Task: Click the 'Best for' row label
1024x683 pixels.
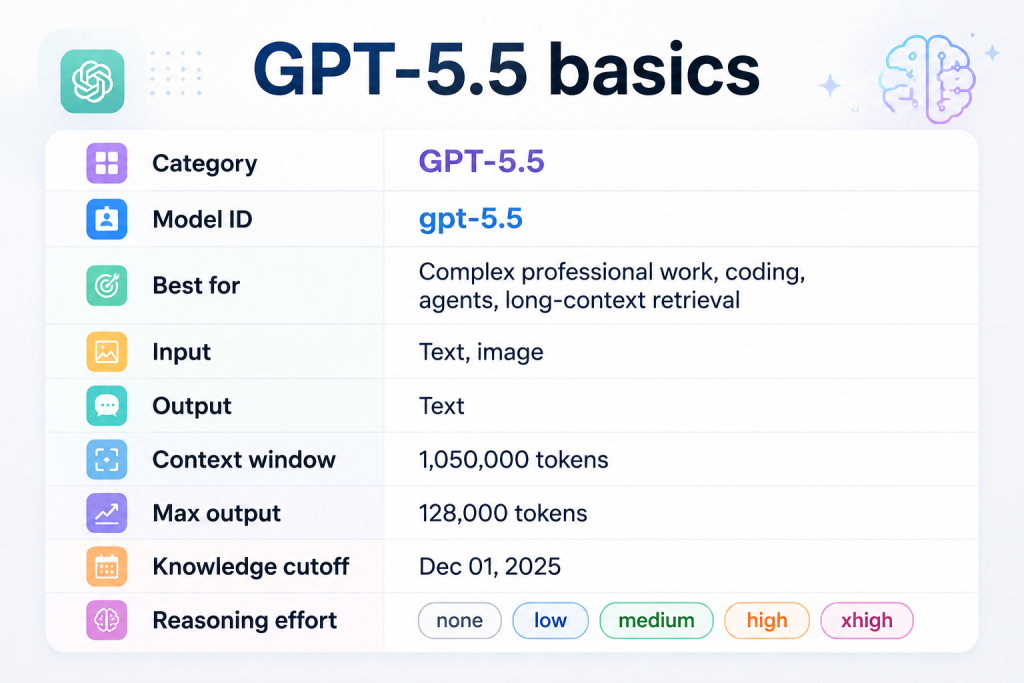Action: (x=196, y=285)
